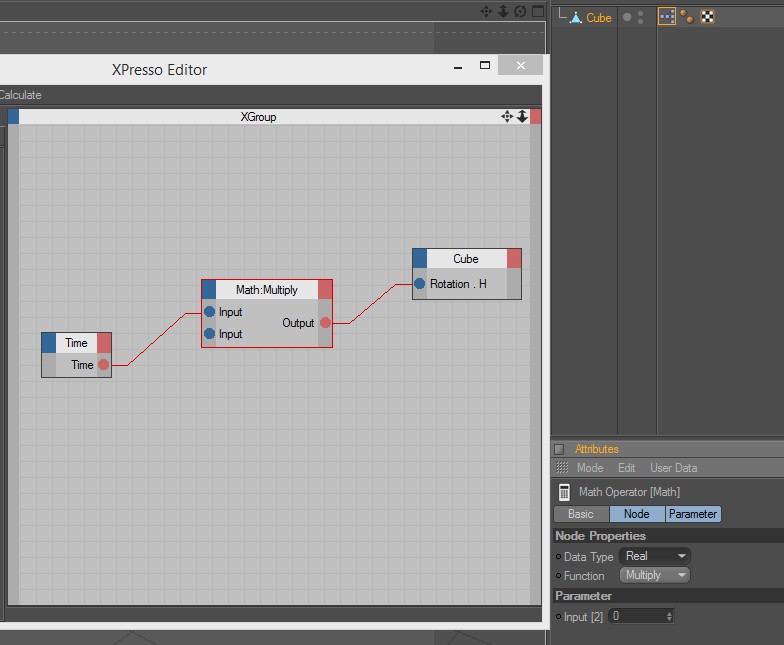Toggle the checkbox beside Attributes title
Viewport: 784px width, 645px height.
pyautogui.click(x=559, y=449)
